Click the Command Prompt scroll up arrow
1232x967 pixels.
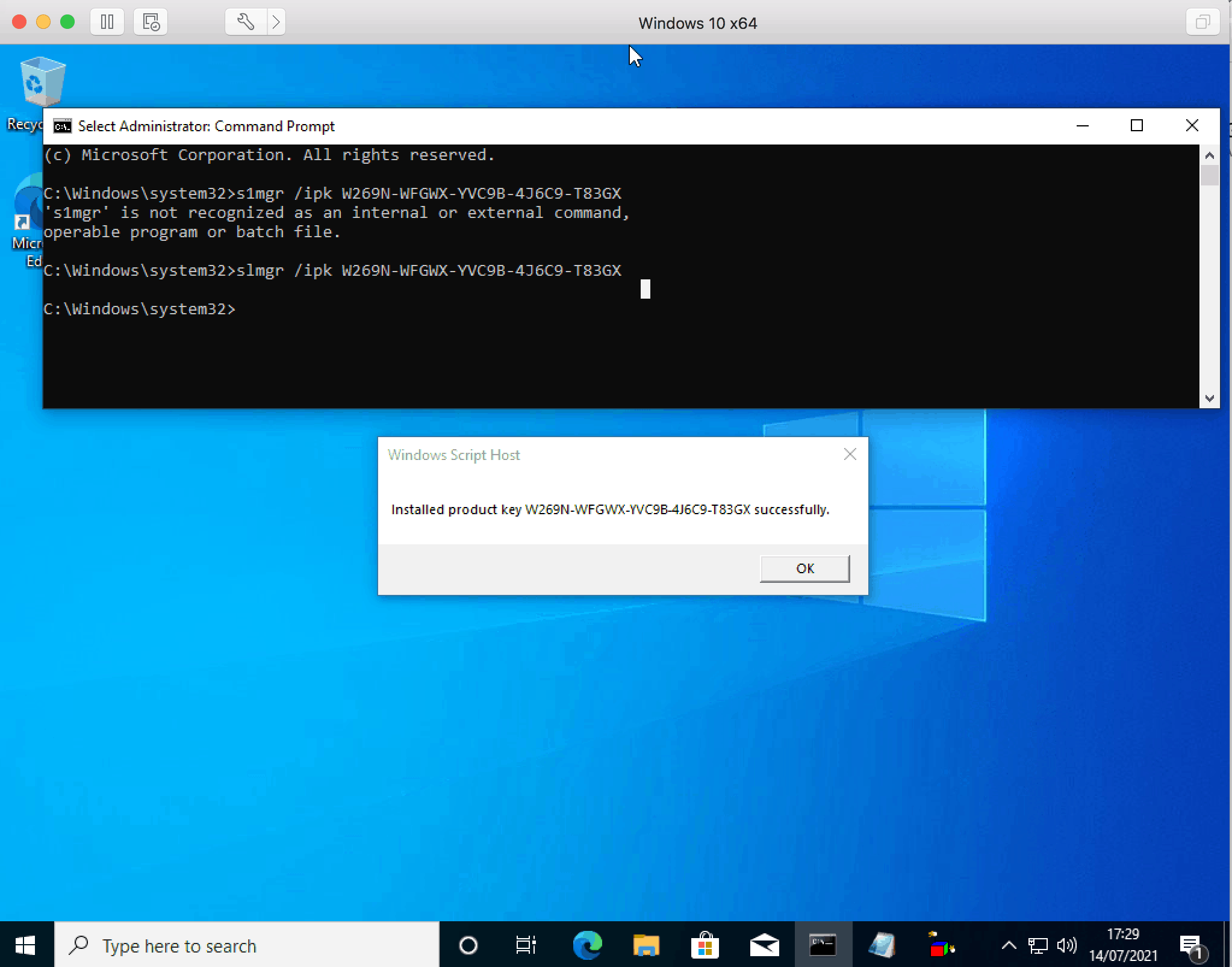click(1209, 155)
